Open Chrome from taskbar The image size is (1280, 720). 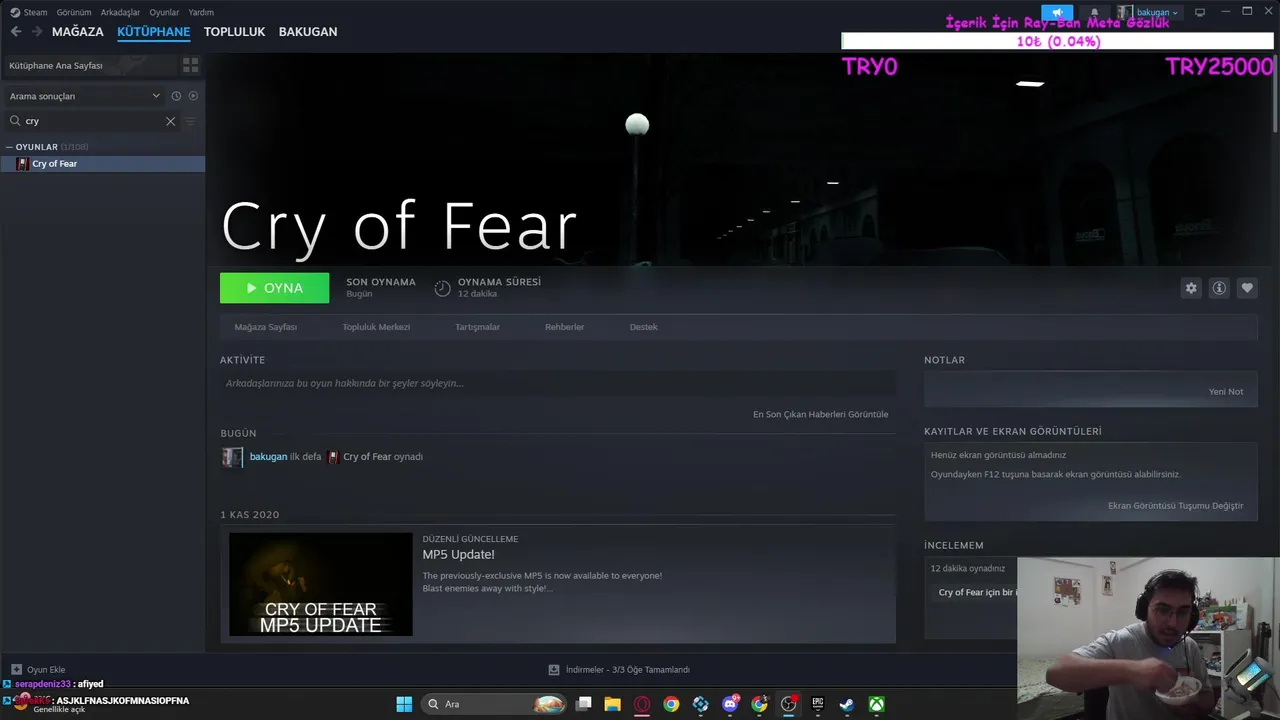pos(671,704)
